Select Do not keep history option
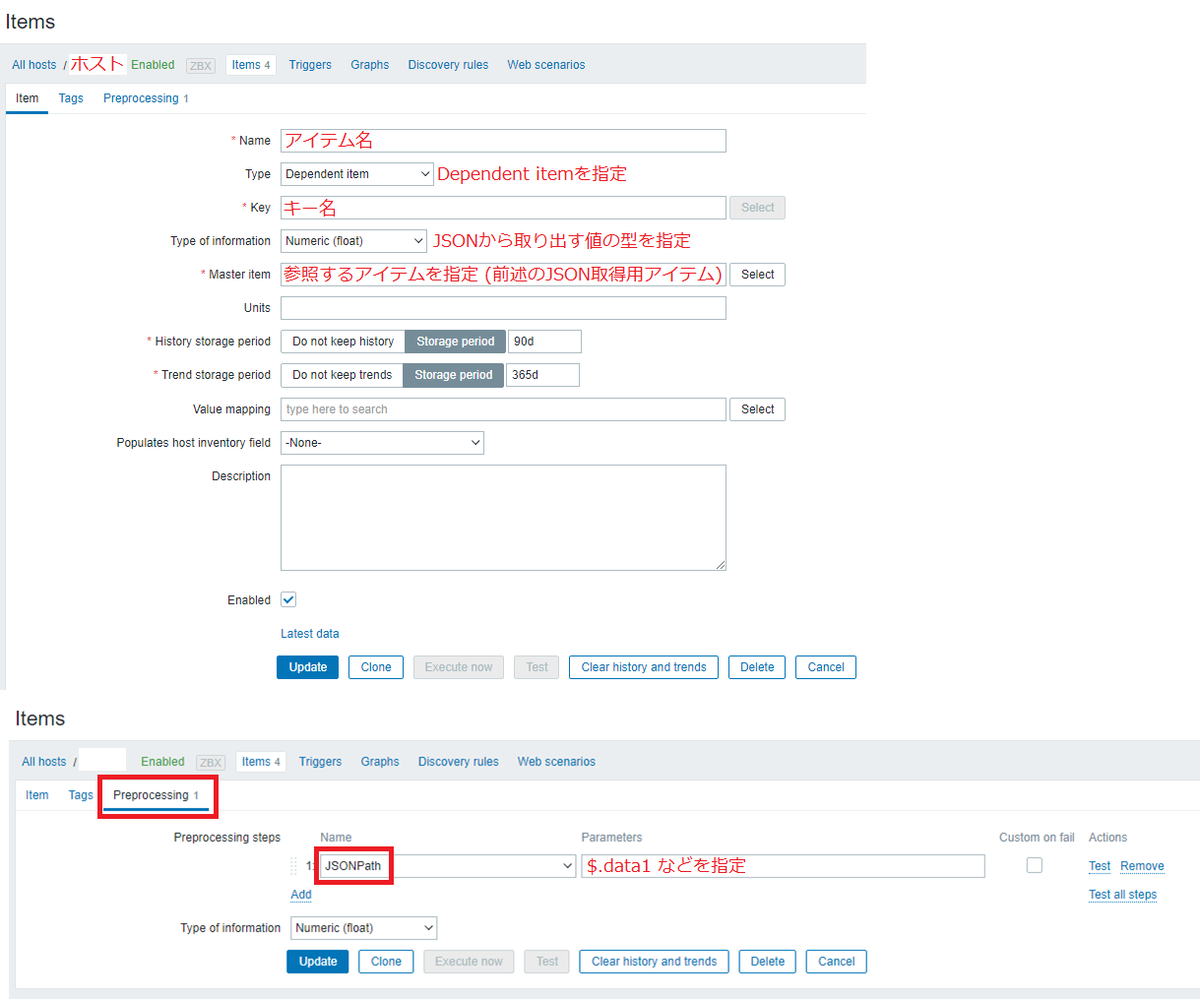 343,341
